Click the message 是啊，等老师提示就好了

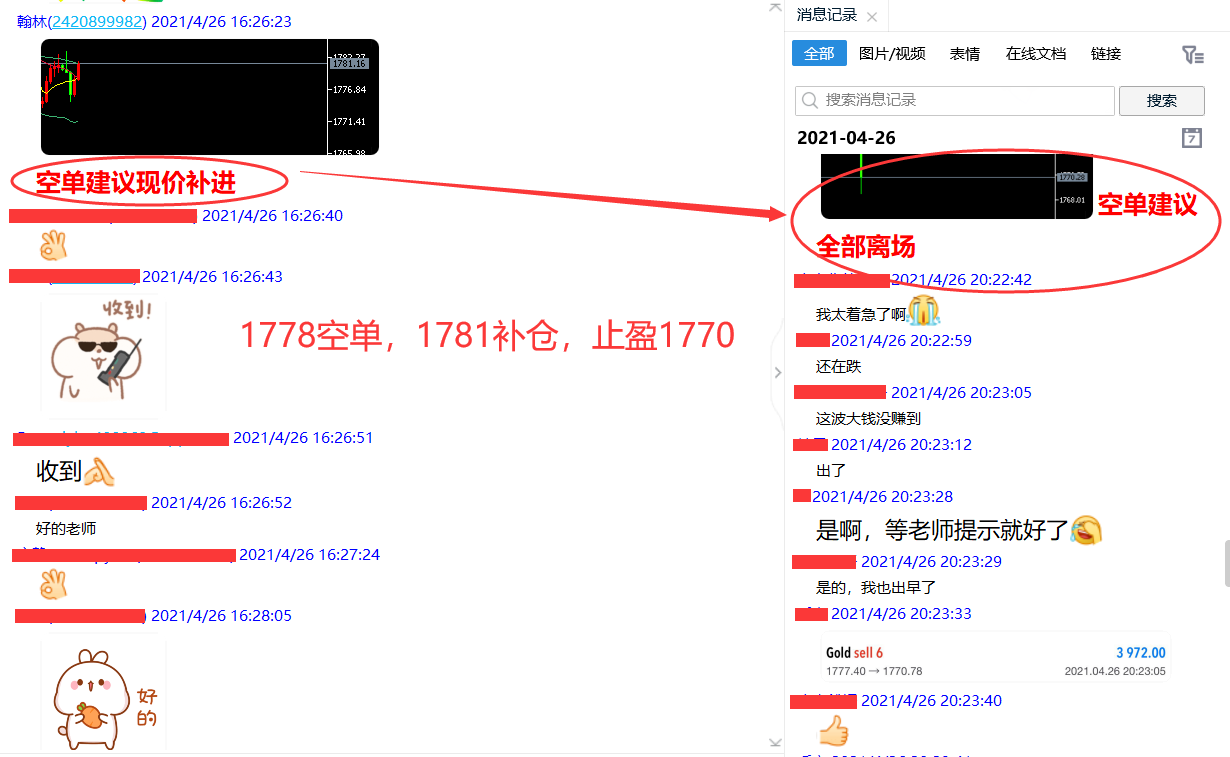(x=943, y=529)
